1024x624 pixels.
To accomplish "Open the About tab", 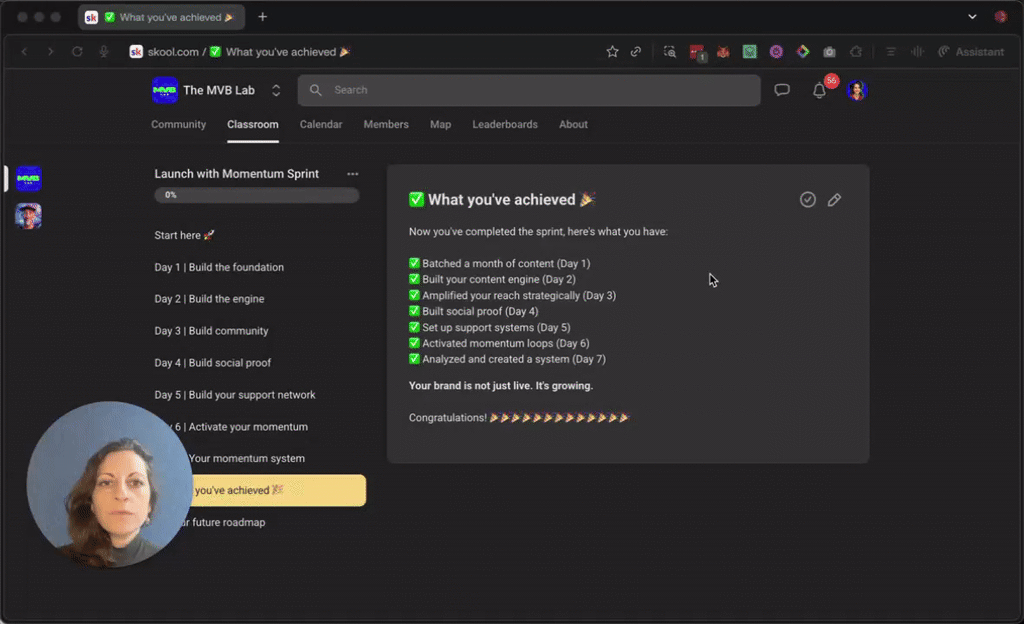I will (573, 124).
